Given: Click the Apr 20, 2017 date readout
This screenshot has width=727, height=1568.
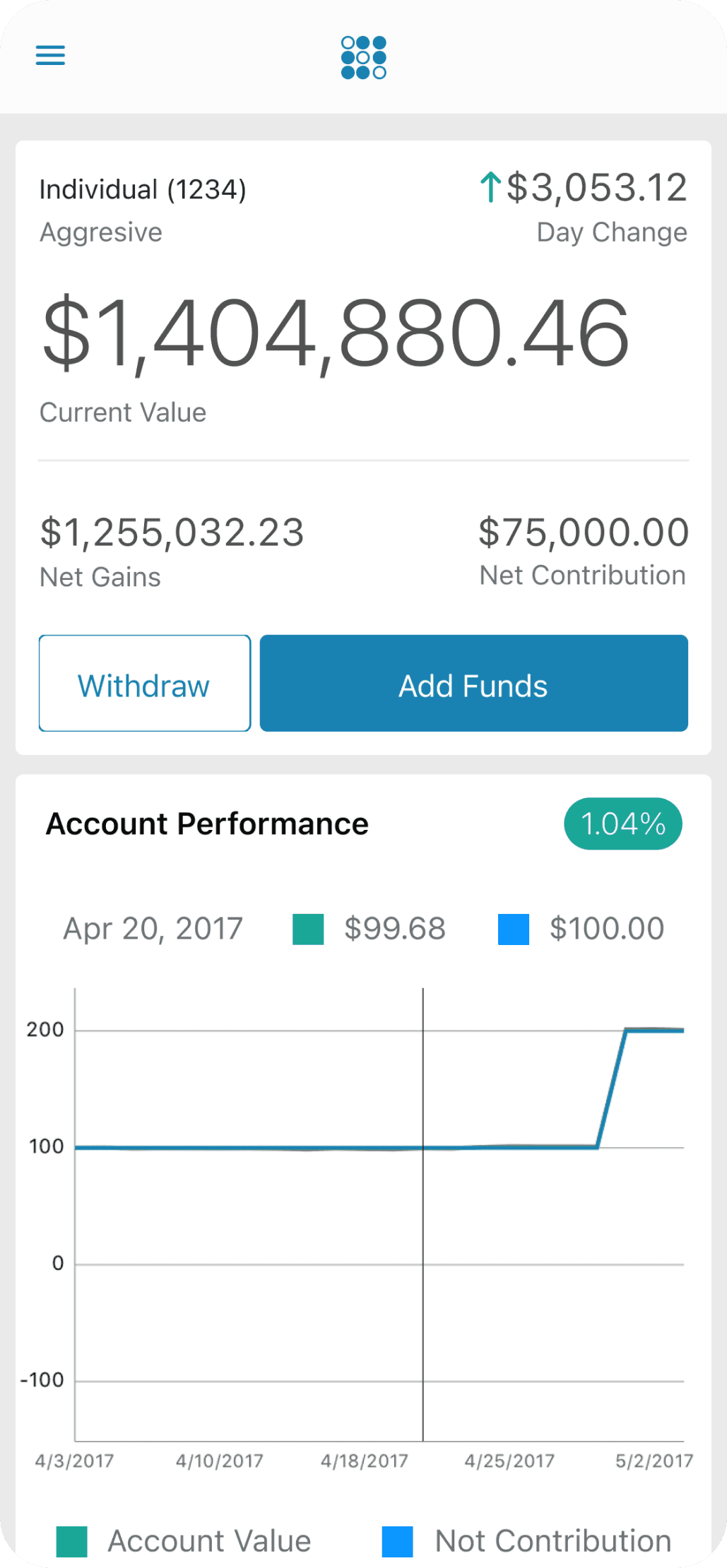Looking at the screenshot, I should coord(153,929).
